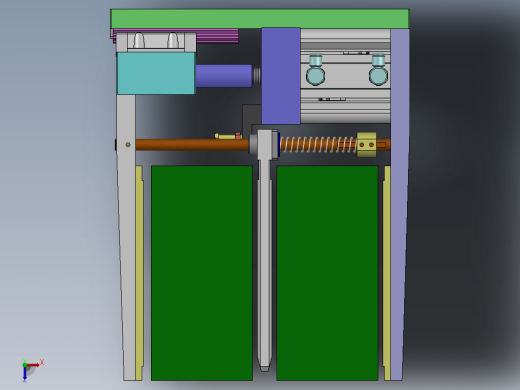Select the right yellow clamp pad
Screen dimensions: 520x390
pyautogui.click(x=387, y=273)
